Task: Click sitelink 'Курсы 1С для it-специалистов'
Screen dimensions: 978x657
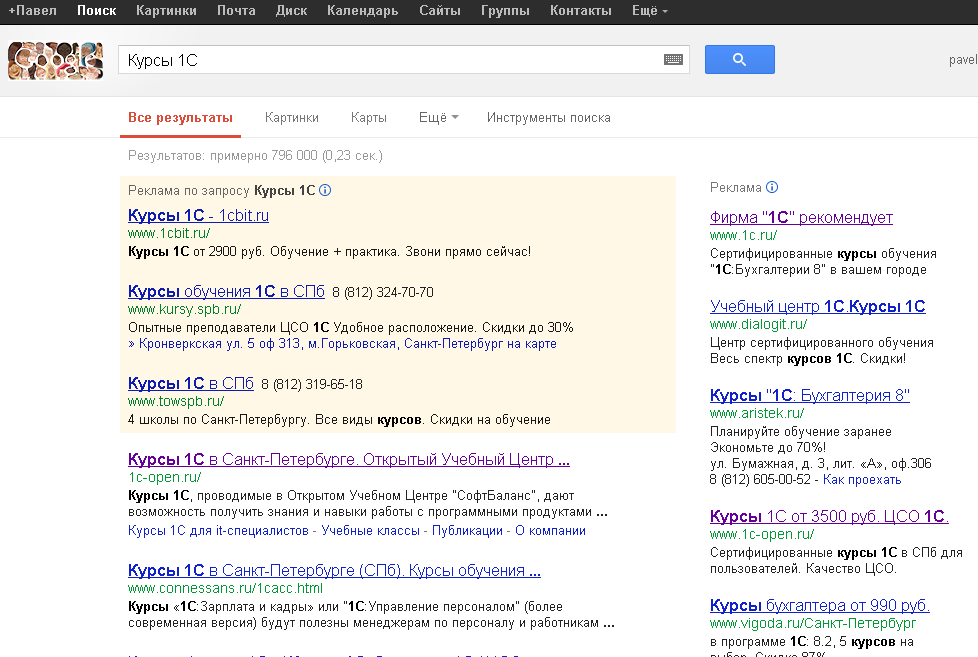Action: [x=218, y=530]
